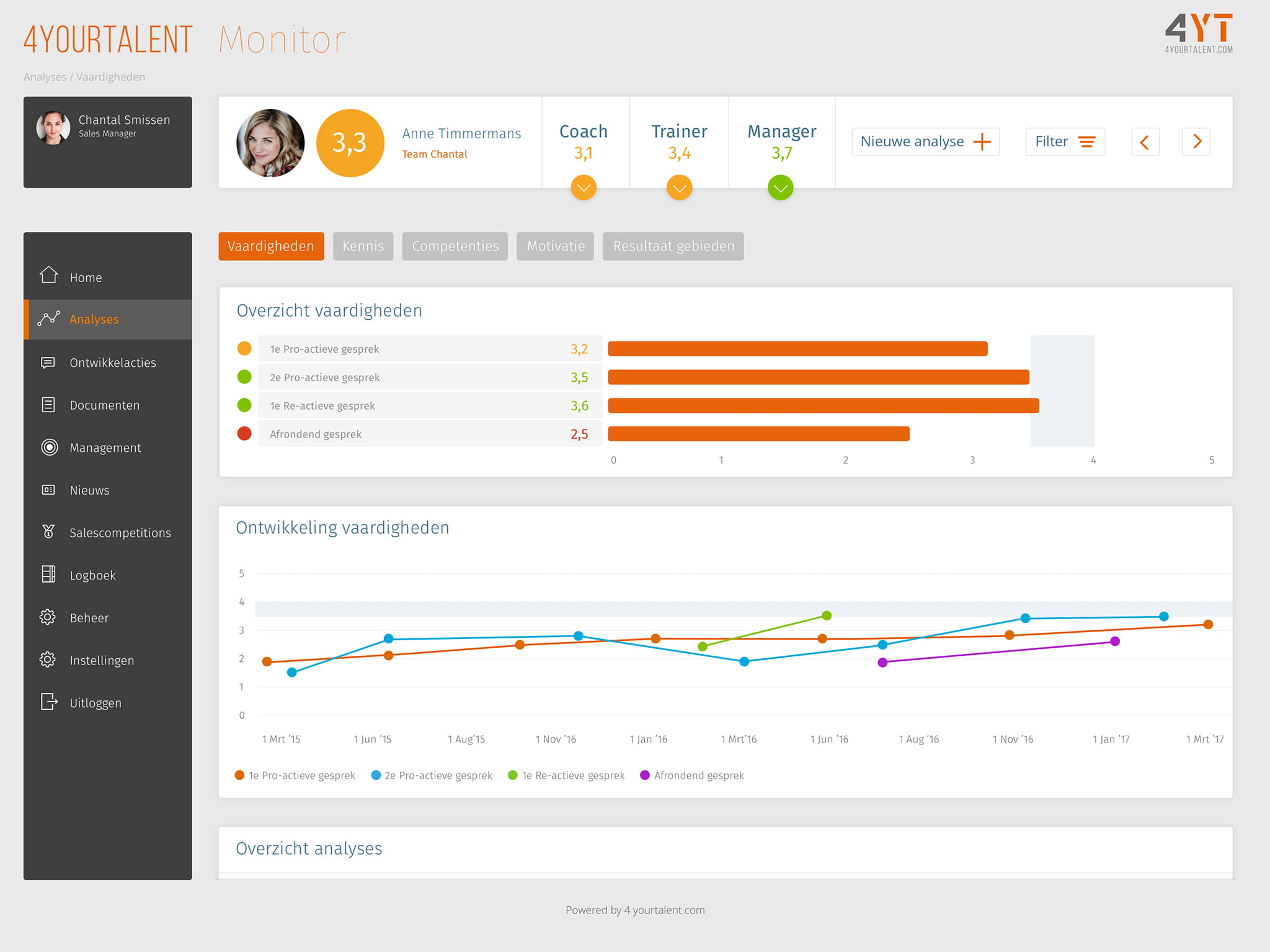The image size is (1270, 952).
Task: Click the Uitloggen exit icon
Action: click(x=49, y=702)
